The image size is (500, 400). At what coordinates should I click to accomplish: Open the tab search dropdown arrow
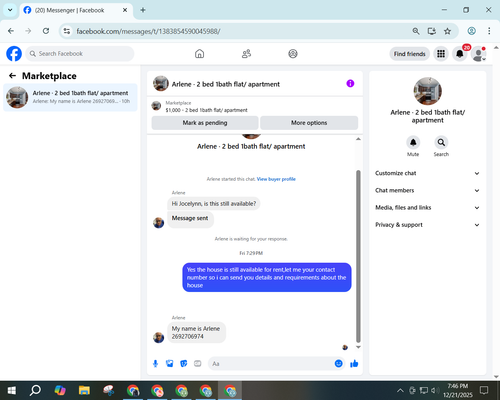(10, 10)
